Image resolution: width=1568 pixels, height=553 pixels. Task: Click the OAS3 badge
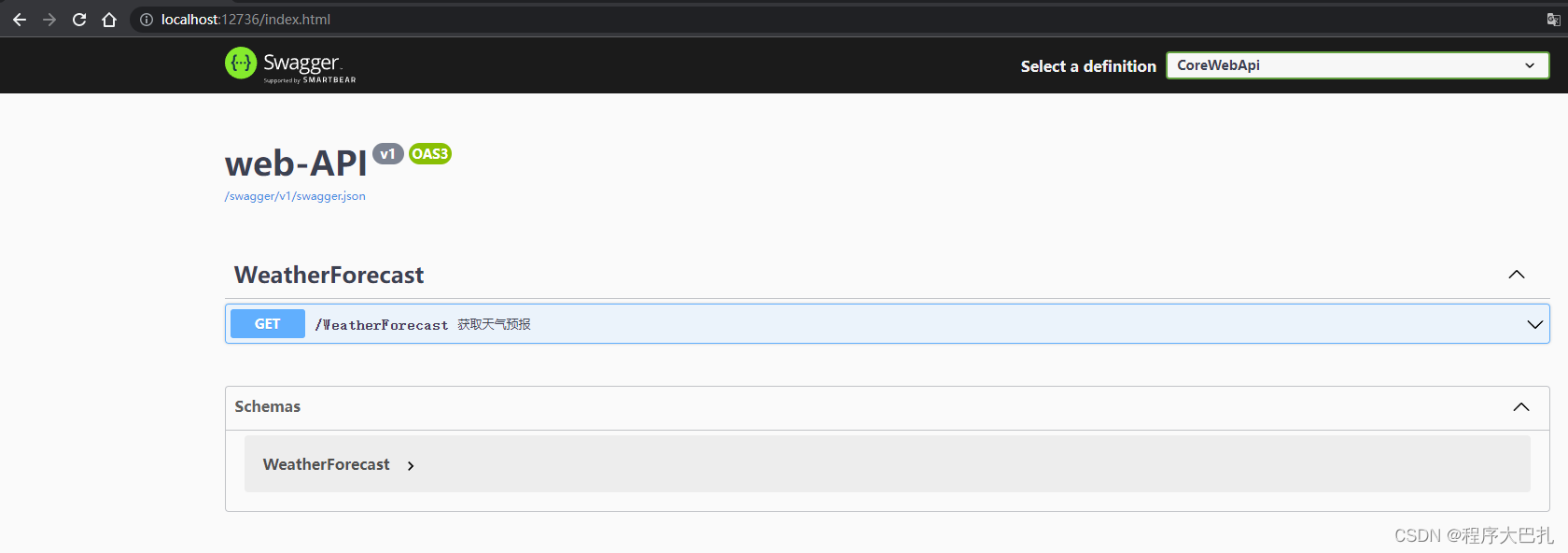point(430,154)
